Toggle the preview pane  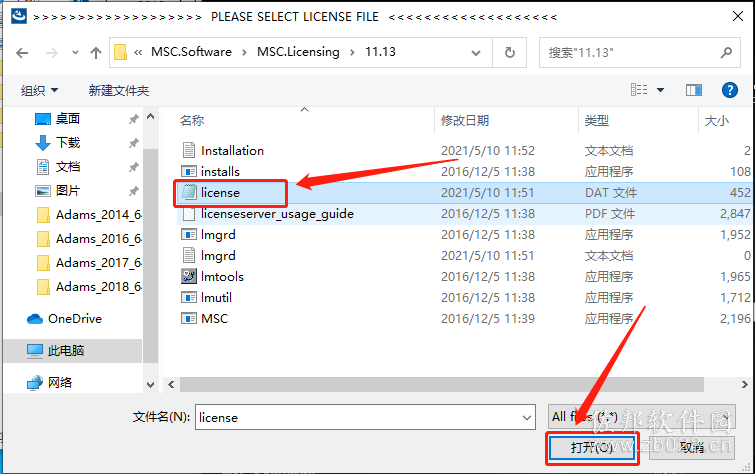[694, 90]
